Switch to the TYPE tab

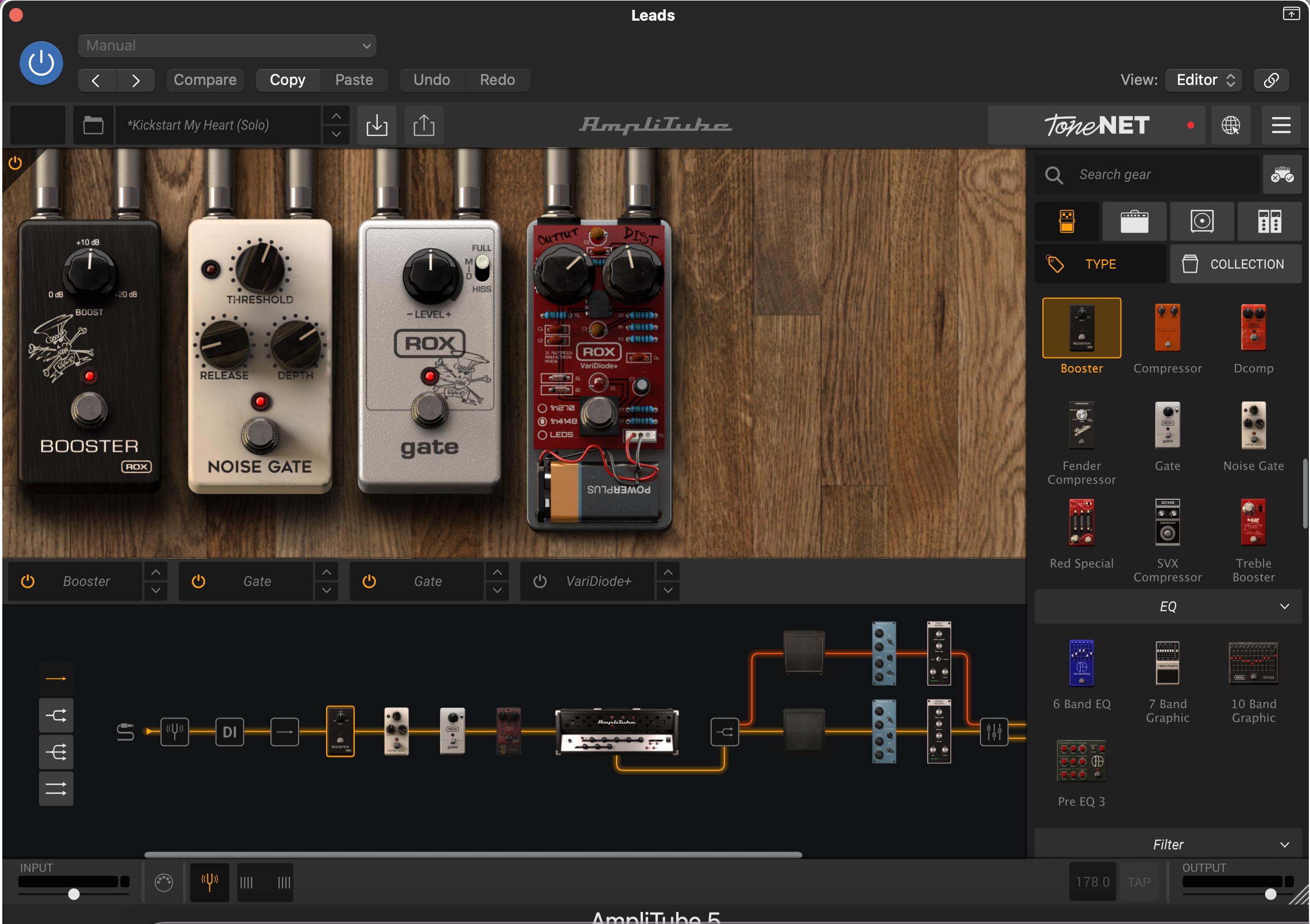(1100, 264)
